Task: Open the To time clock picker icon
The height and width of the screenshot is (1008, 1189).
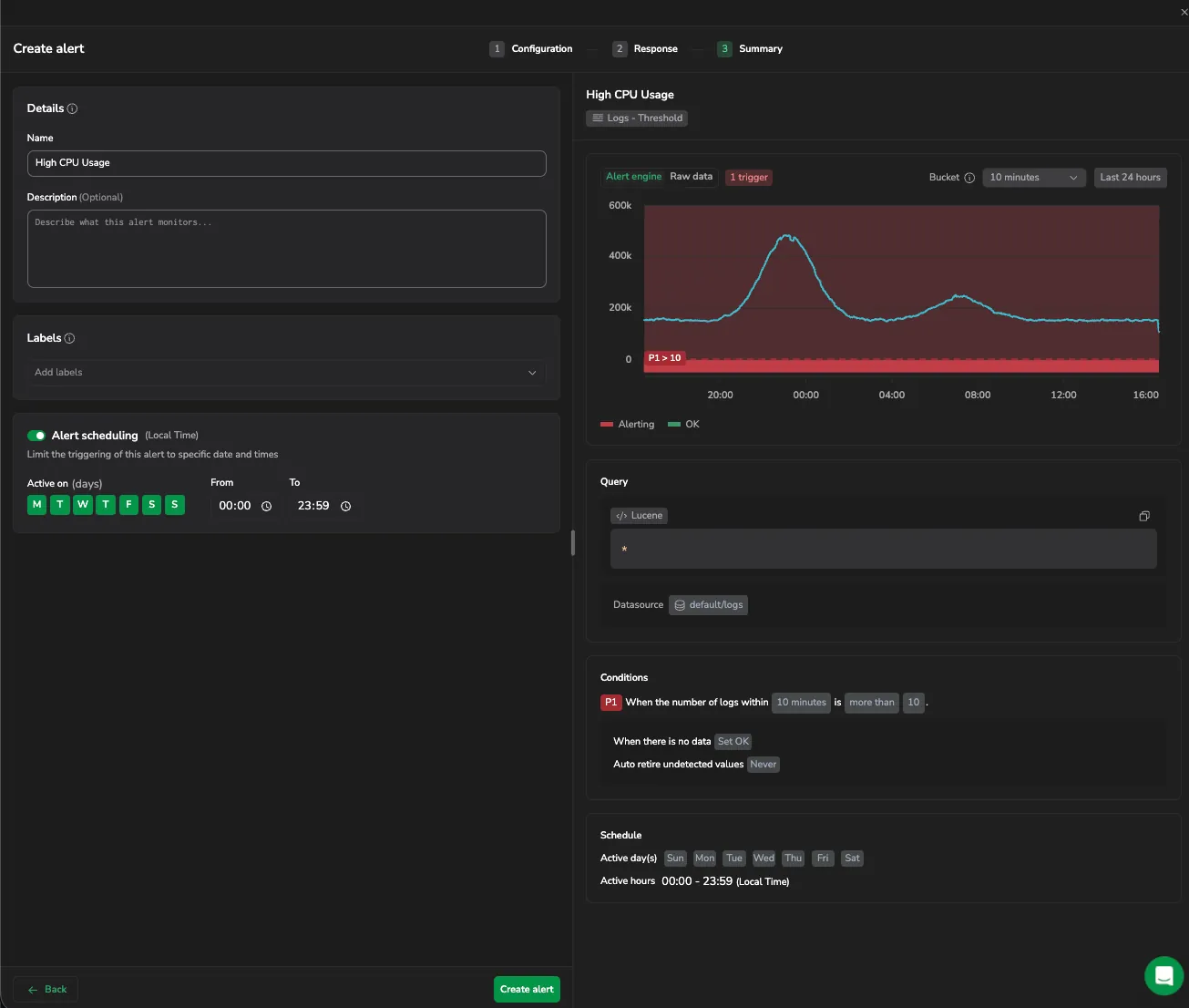Action: 346,506
